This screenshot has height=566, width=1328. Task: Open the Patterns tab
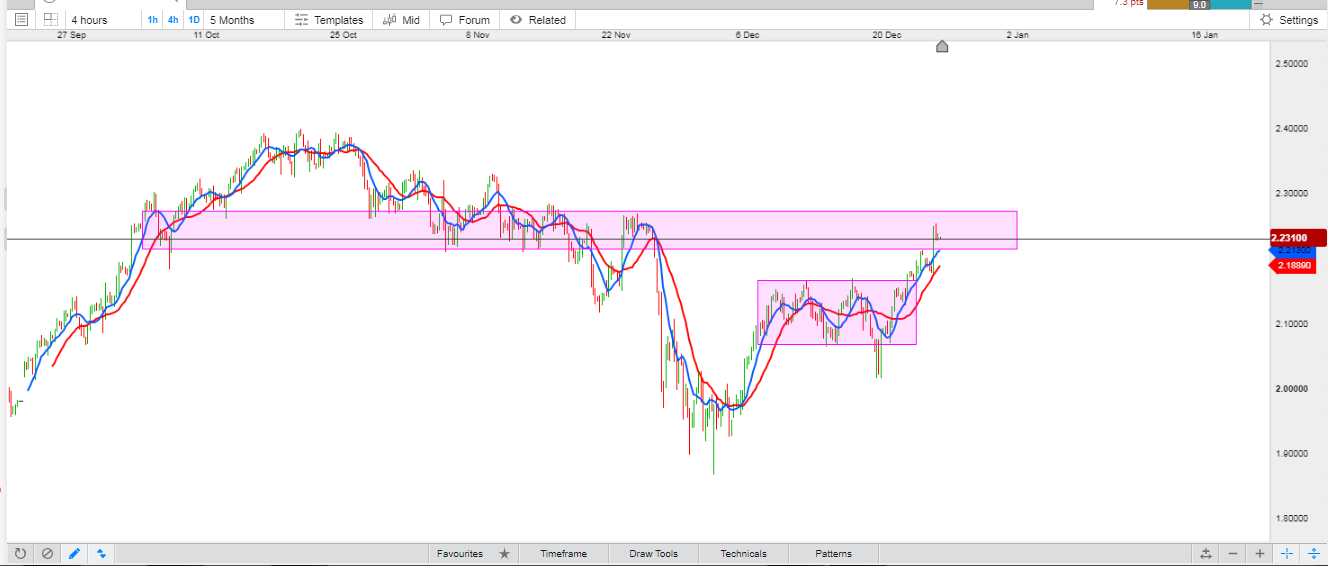pos(833,553)
